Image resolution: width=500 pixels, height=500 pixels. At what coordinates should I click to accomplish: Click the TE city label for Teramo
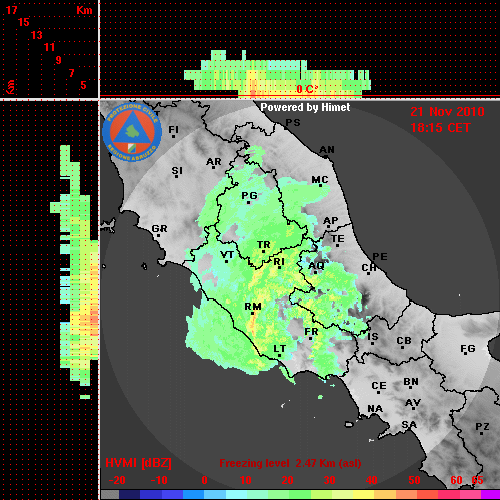click(x=338, y=239)
